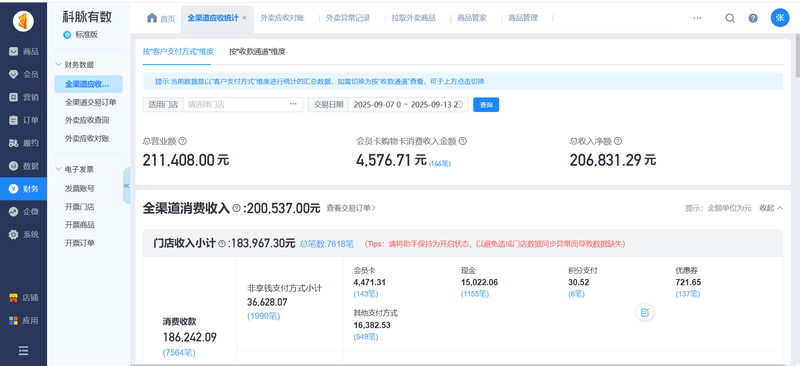Open the 店铺 sidebar module
Image resolution: width=800 pixels, height=366 pixels.
point(23,298)
